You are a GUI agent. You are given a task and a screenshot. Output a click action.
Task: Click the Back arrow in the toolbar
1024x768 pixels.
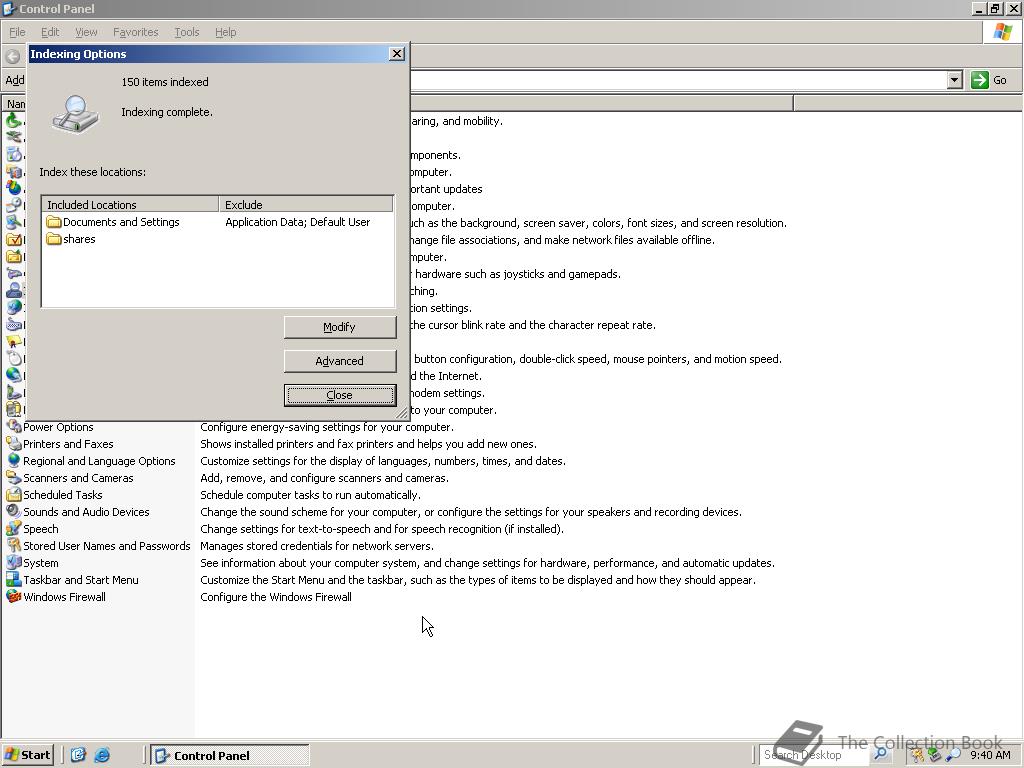[12, 56]
